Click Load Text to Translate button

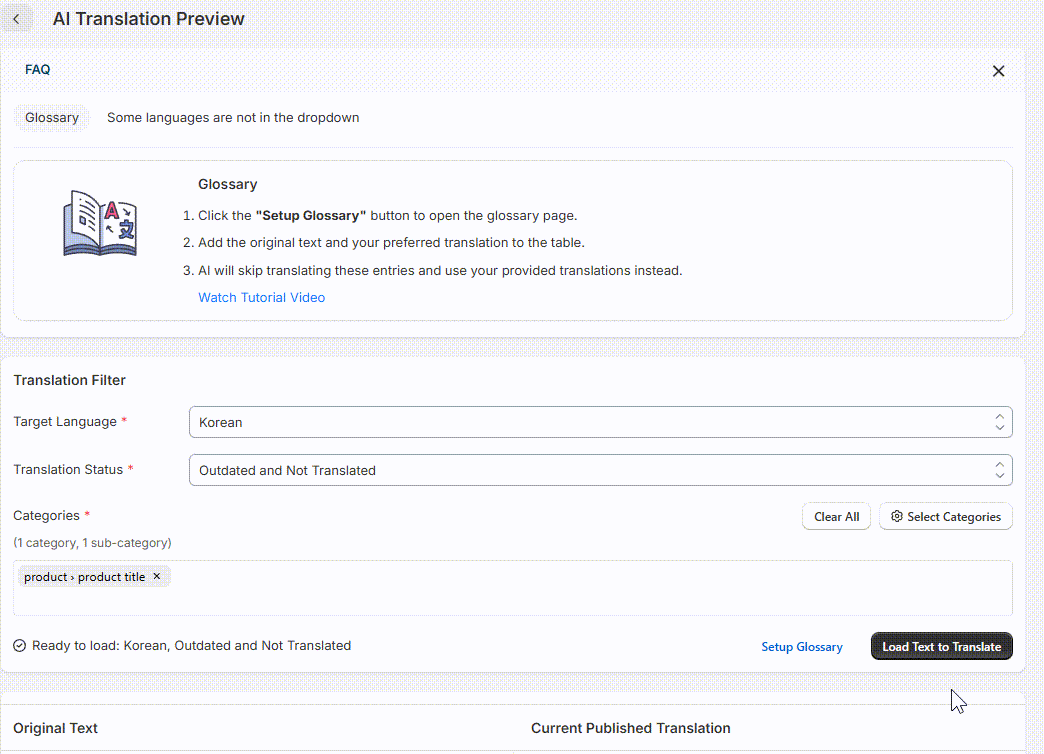(941, 647)
